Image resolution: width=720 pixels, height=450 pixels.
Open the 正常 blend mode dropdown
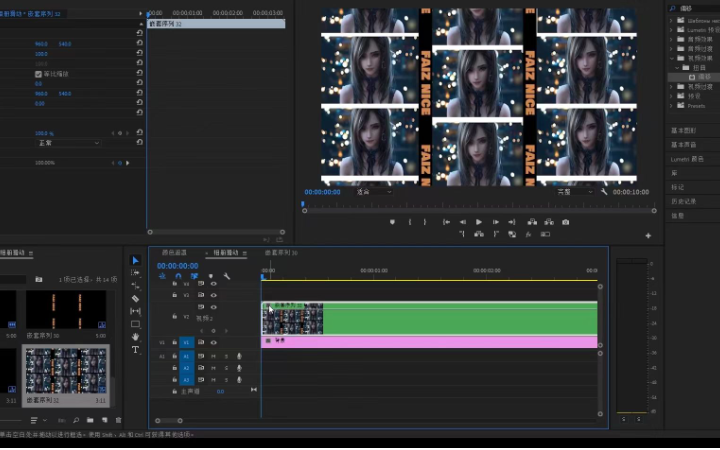click(68, 143)
